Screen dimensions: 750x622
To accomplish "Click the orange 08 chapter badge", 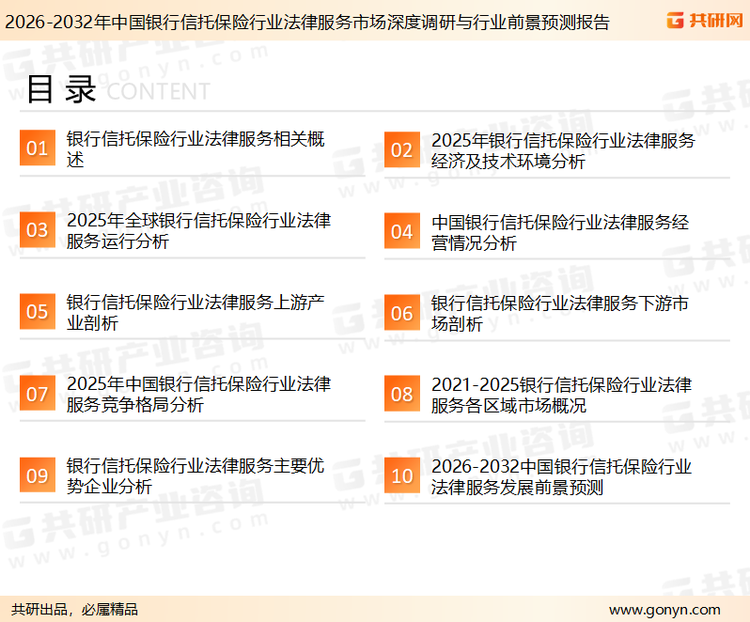I will click(402, 394).
